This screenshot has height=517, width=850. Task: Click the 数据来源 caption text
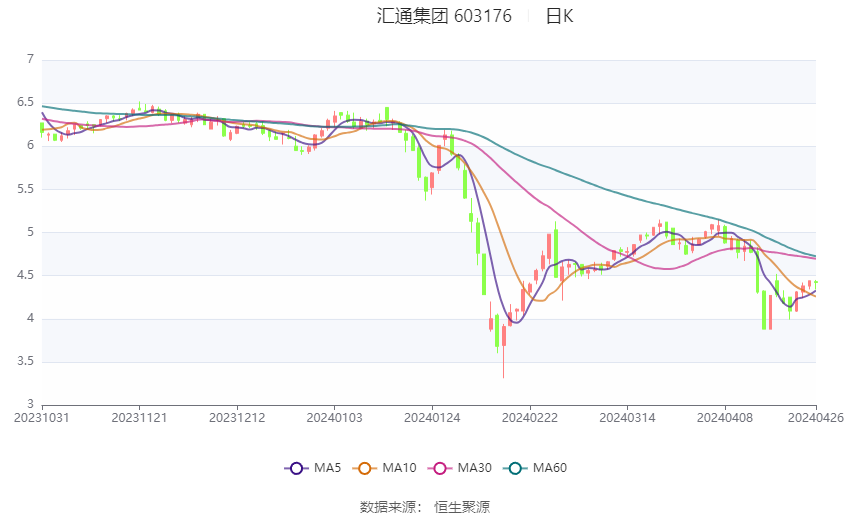[x=388, y=507]
